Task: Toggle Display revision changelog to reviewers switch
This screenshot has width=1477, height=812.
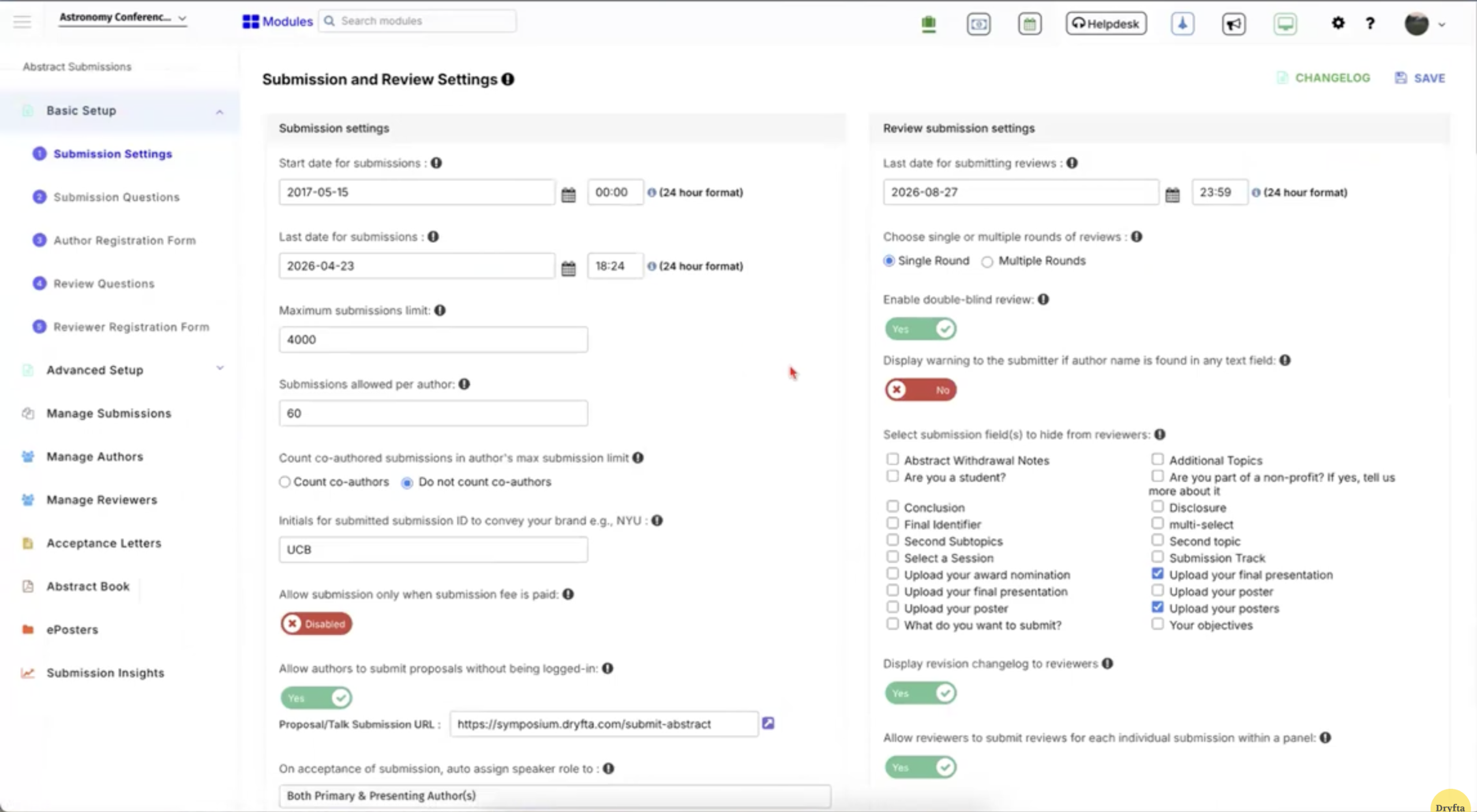Action: pyautogui.click(x=920, y=693)
